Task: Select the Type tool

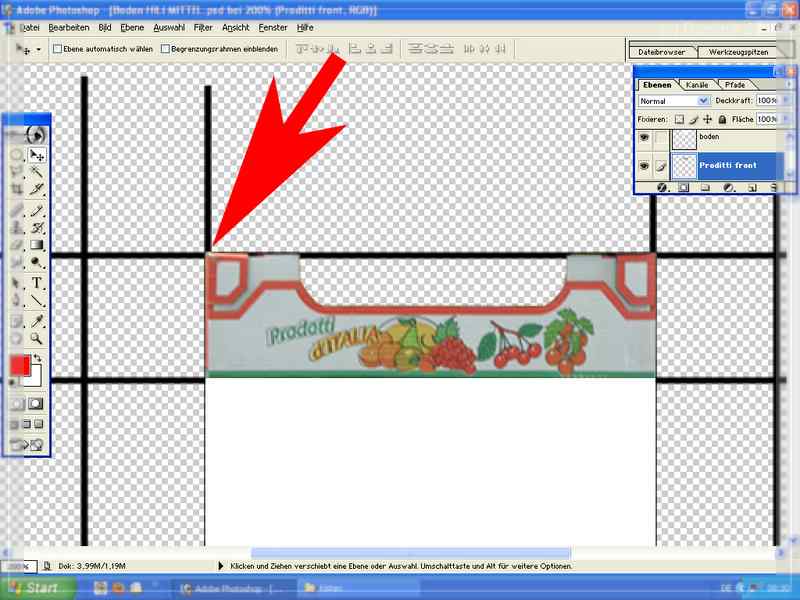Action: (36, 283)
